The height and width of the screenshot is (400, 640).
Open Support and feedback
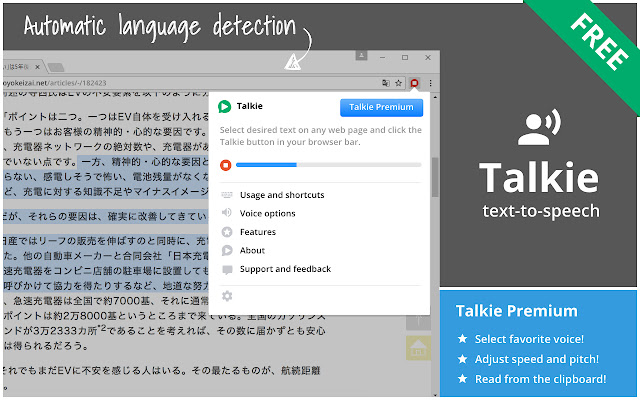click(x=285, y=269)
